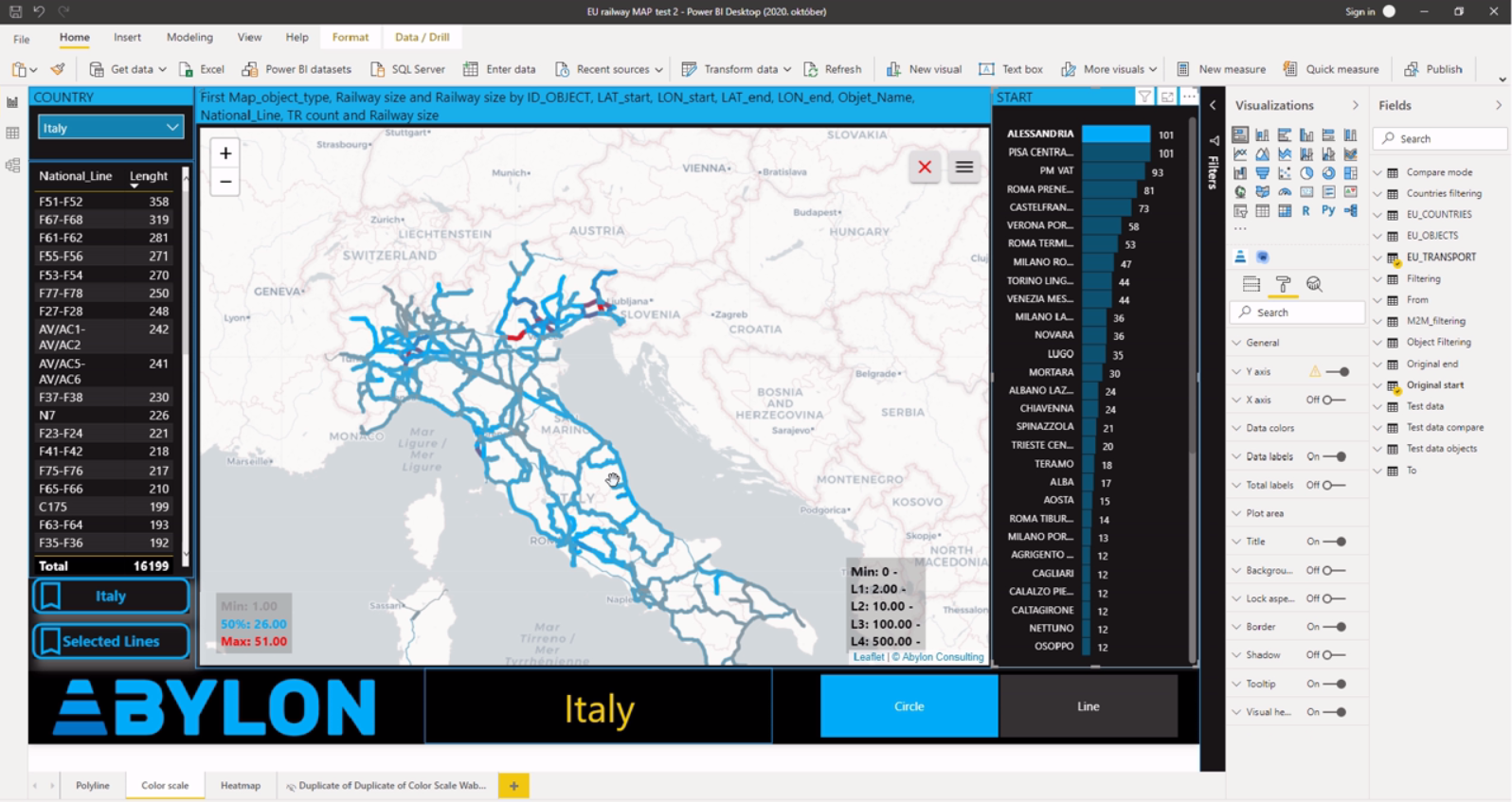Open the Get data dropdown arrow
The height and width of the screenshot is (802, 1512).
click(162, 69)
